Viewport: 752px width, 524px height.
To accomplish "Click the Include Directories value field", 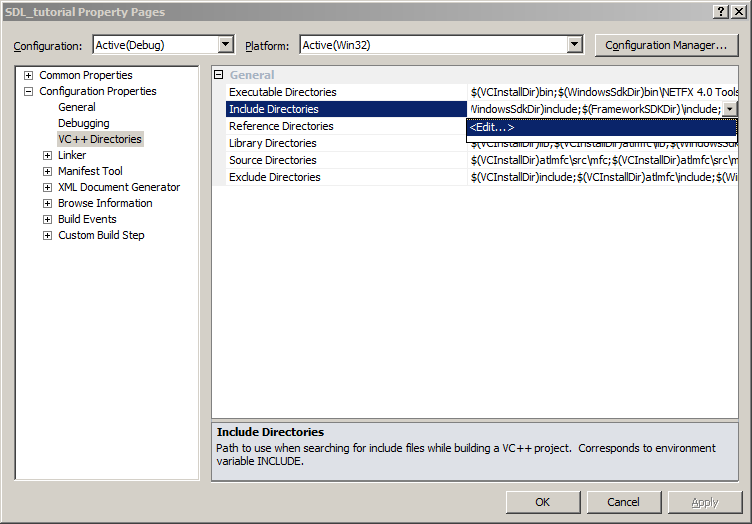I will (595, 109).
